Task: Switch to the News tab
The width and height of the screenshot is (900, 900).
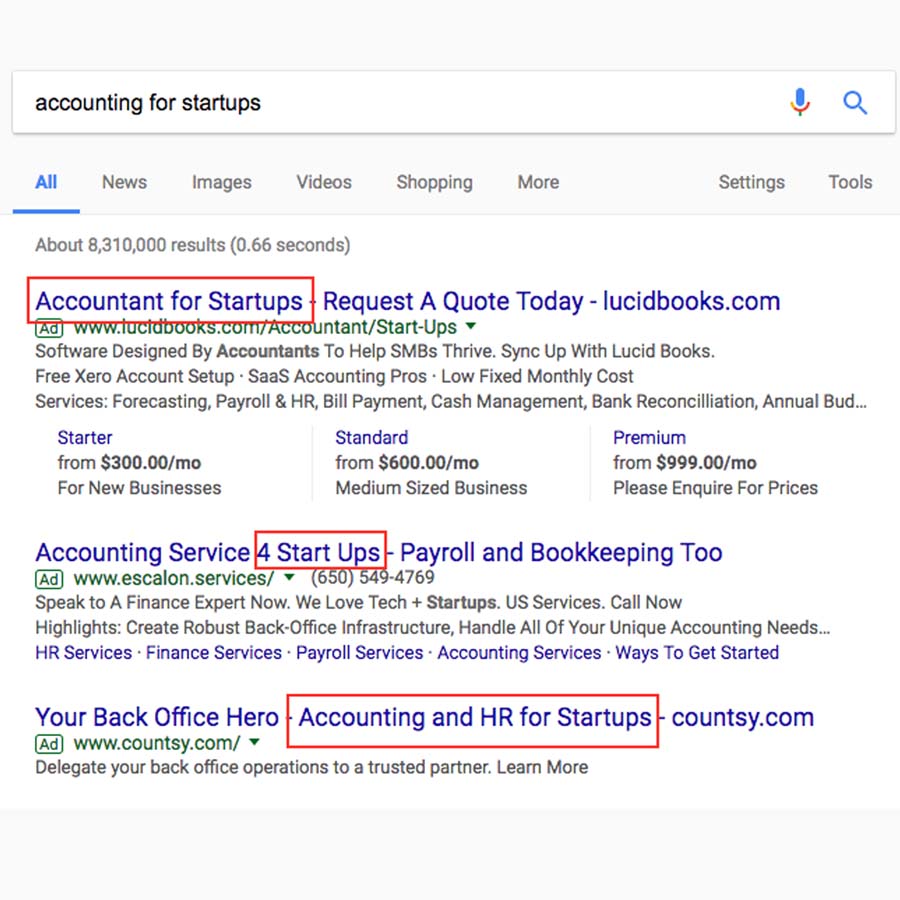Action: (125, 182)
